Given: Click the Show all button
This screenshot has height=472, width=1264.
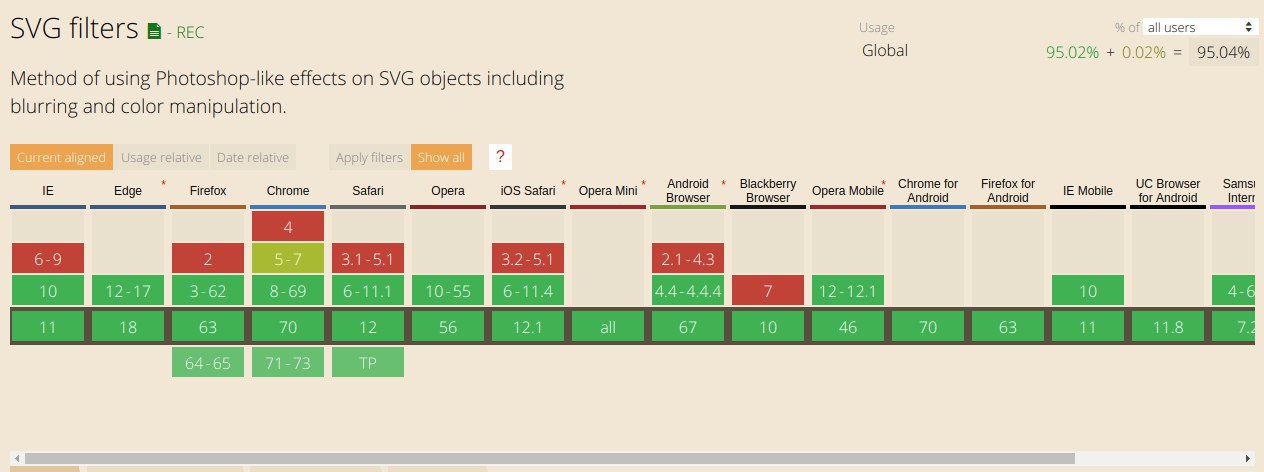Looking at the screenshot, I should pyautogui.click(x=441, y=157).
